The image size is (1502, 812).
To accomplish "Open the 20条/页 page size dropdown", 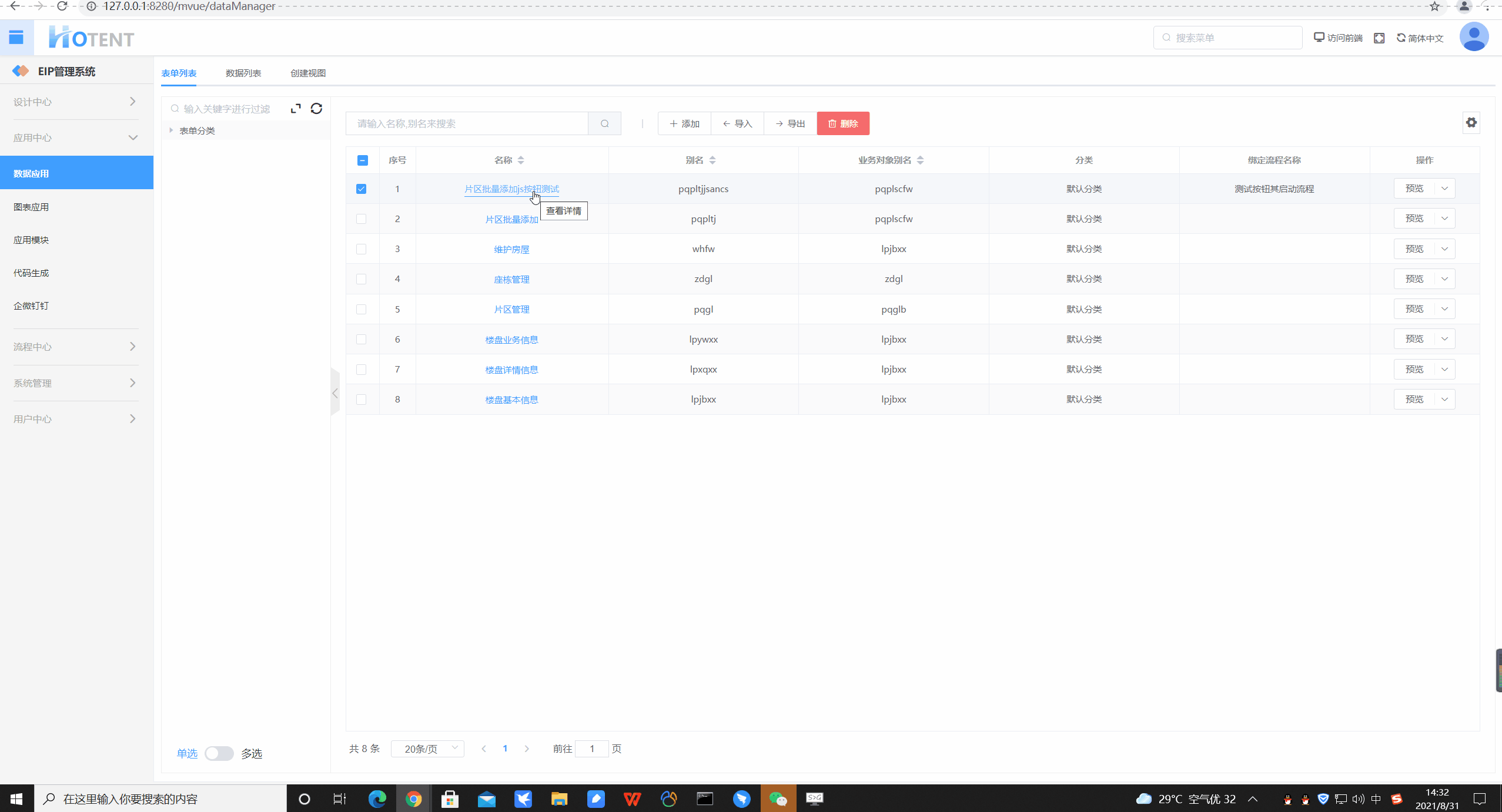I will point(427,749).
